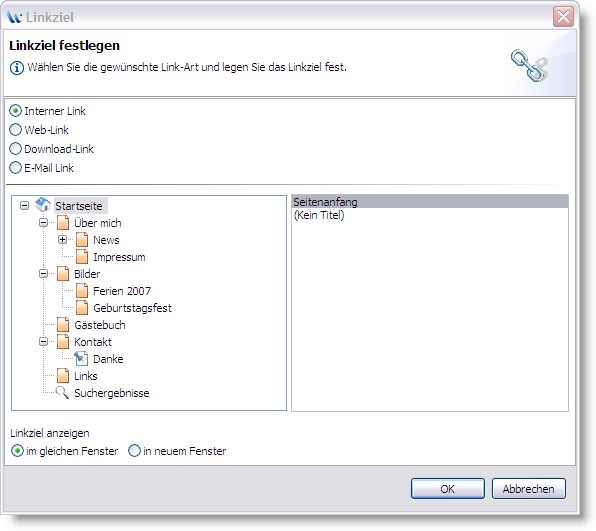Click the Über mich page icon
The height and width of the screenshot is (531, 596).
click(63, 223)
